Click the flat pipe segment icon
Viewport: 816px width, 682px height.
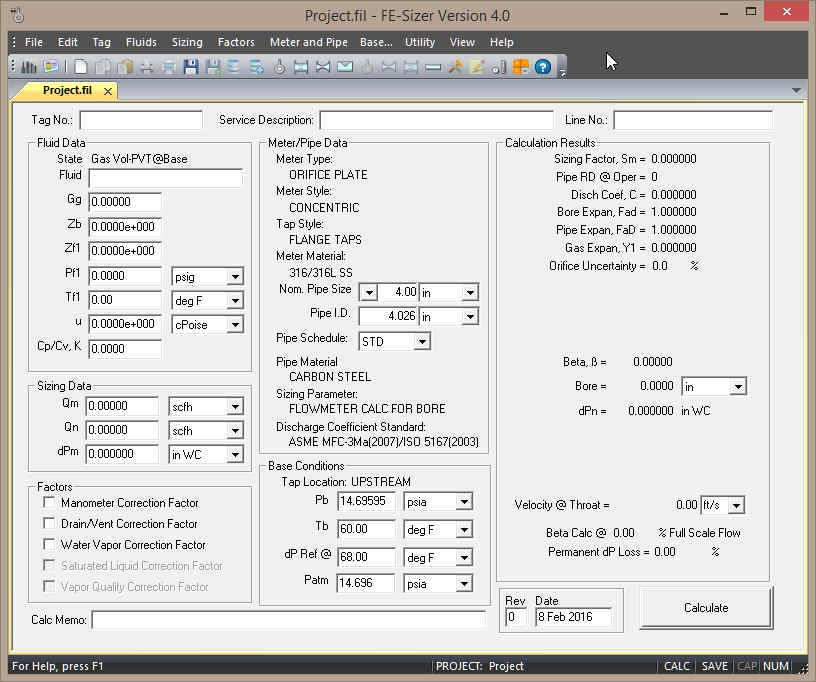tap(433, 67)
